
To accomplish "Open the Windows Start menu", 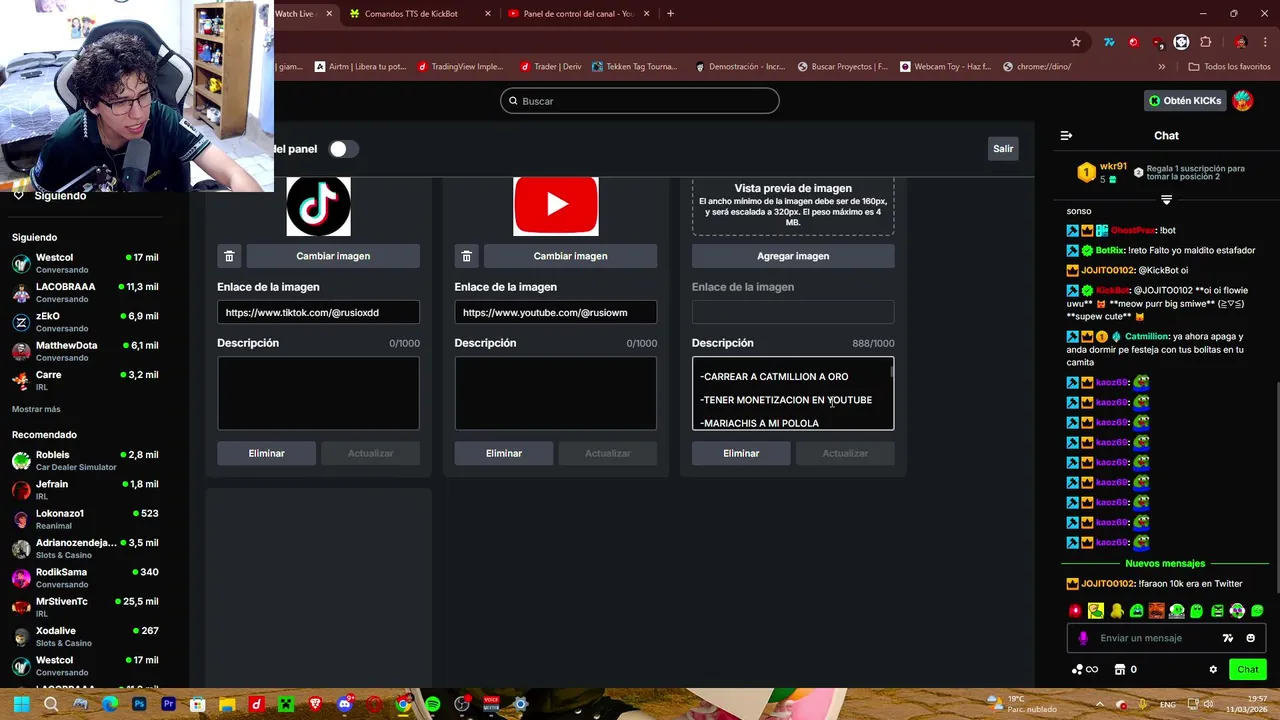I will coord(21,704).
